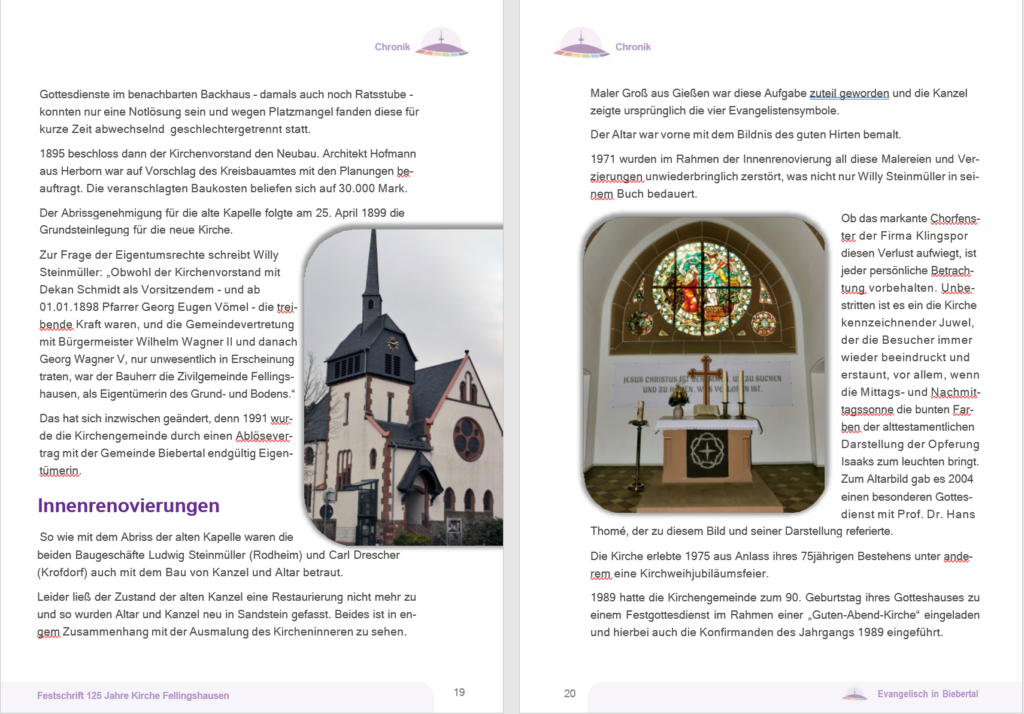The height and width of the screenshot is (714, 1024).
Task: Click the 'Innenrenovierungen' heading
Action: tap(129, 506)
